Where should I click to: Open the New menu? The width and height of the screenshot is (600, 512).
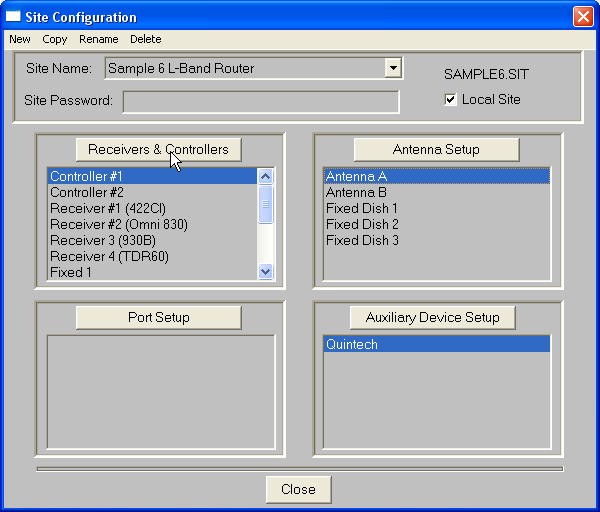(x=20, y=39)
